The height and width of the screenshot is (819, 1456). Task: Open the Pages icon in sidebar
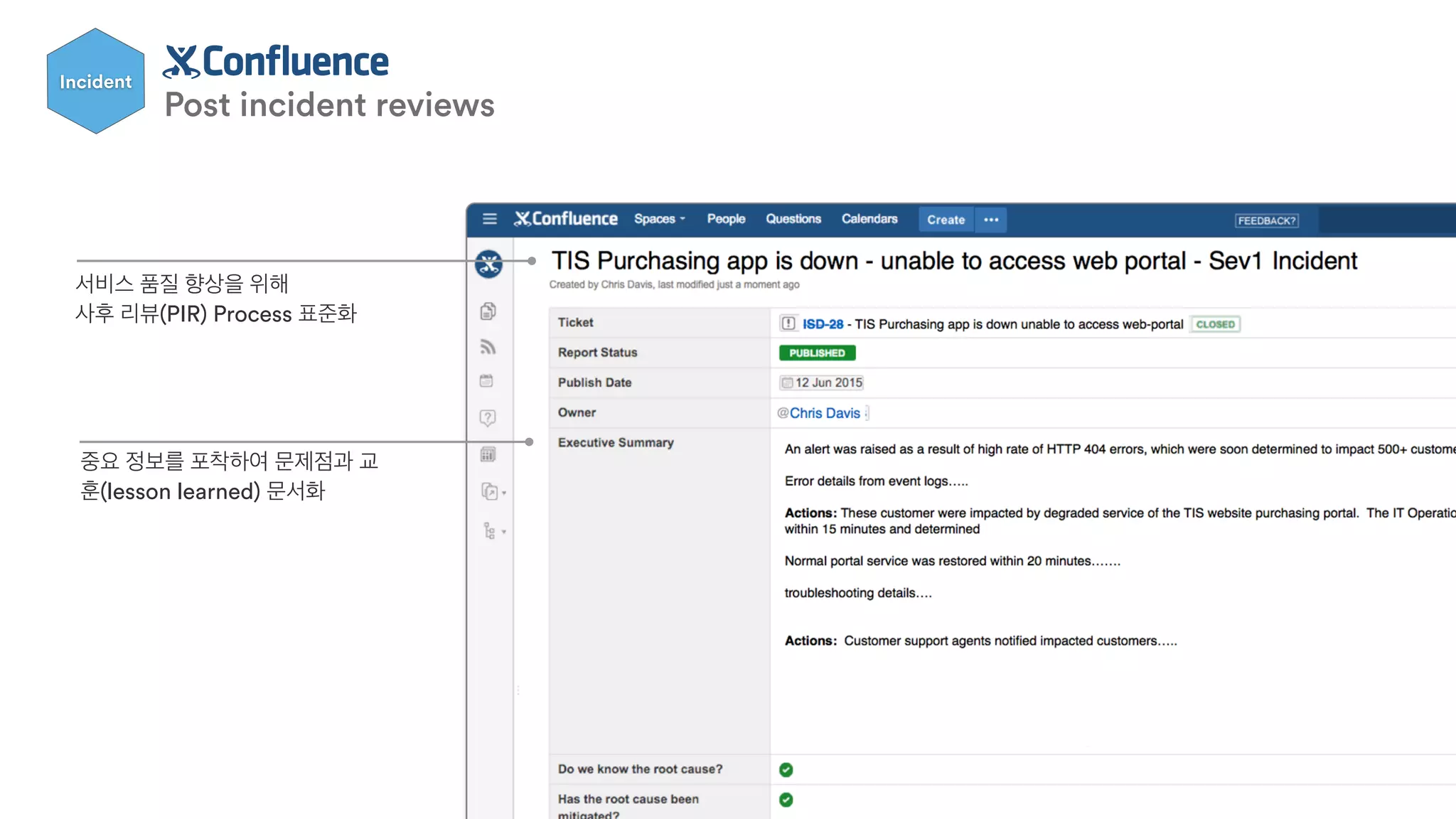point(488,311)
